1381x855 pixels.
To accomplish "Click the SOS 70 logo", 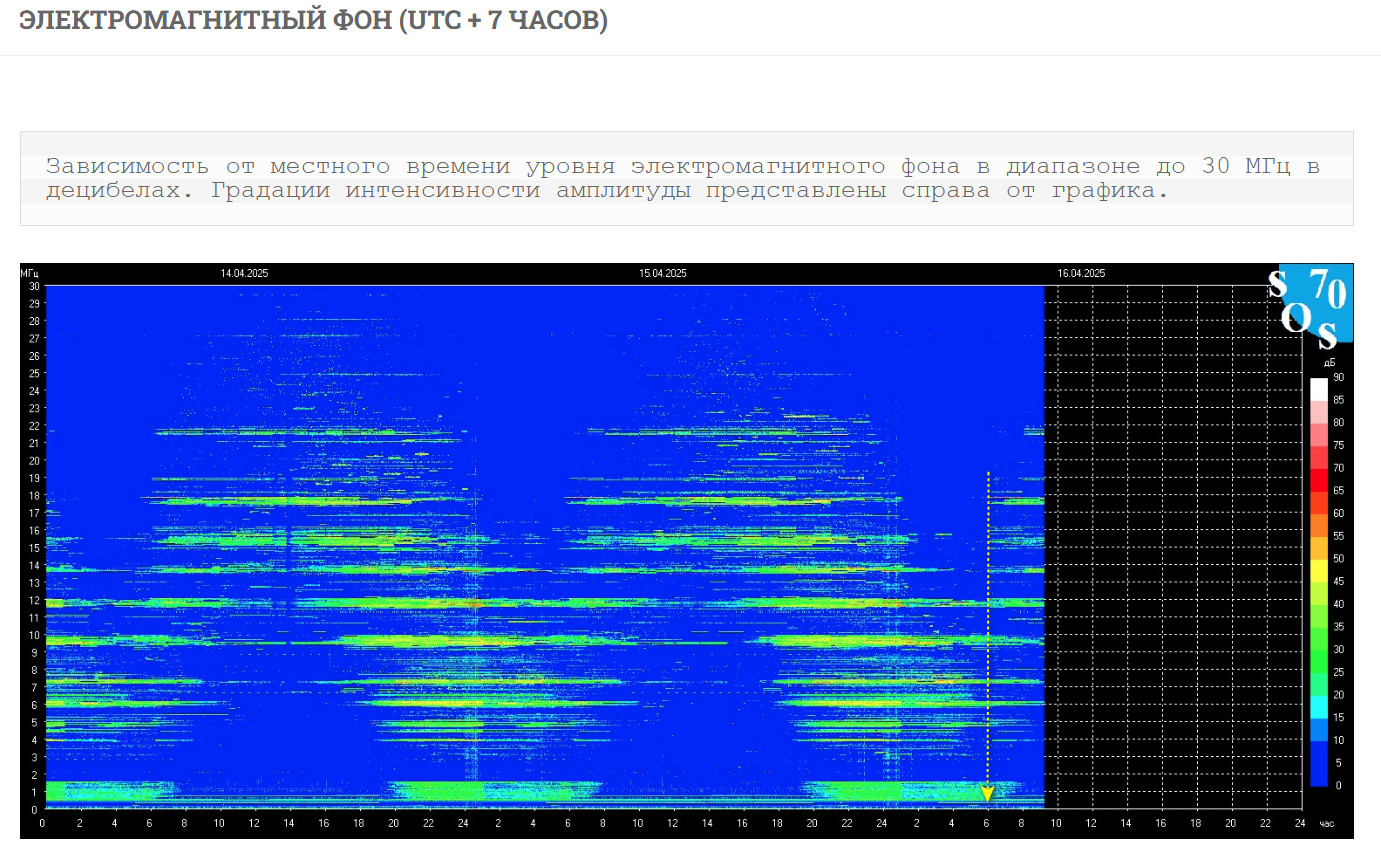I will [1314, 304].
